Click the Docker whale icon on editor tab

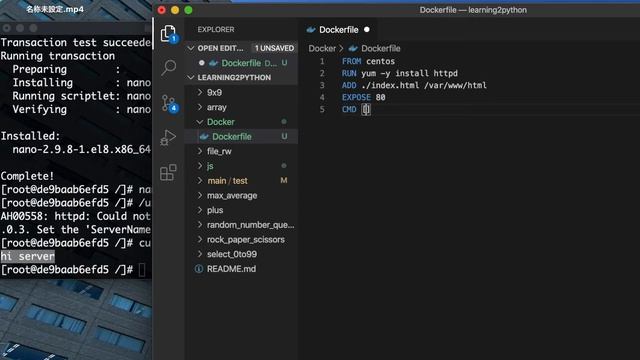(x=311, y=30)
